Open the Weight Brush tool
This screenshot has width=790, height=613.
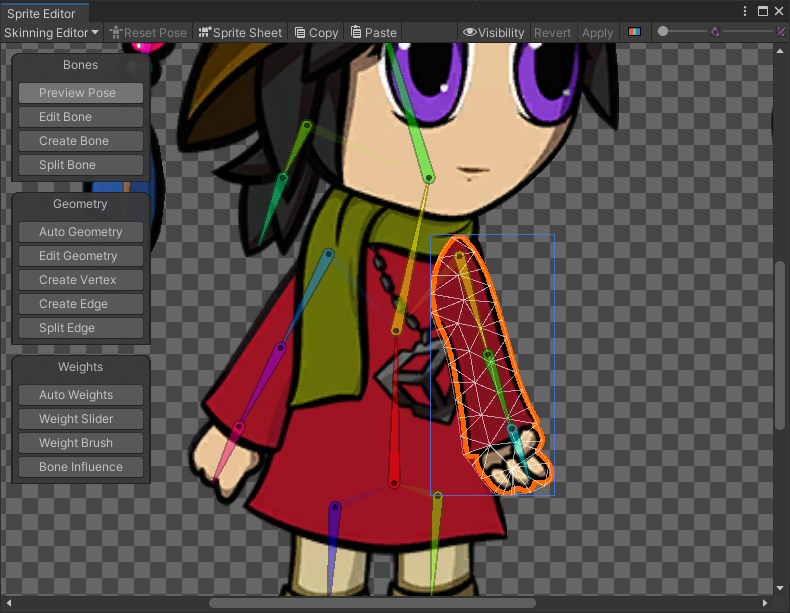[80, 443]
